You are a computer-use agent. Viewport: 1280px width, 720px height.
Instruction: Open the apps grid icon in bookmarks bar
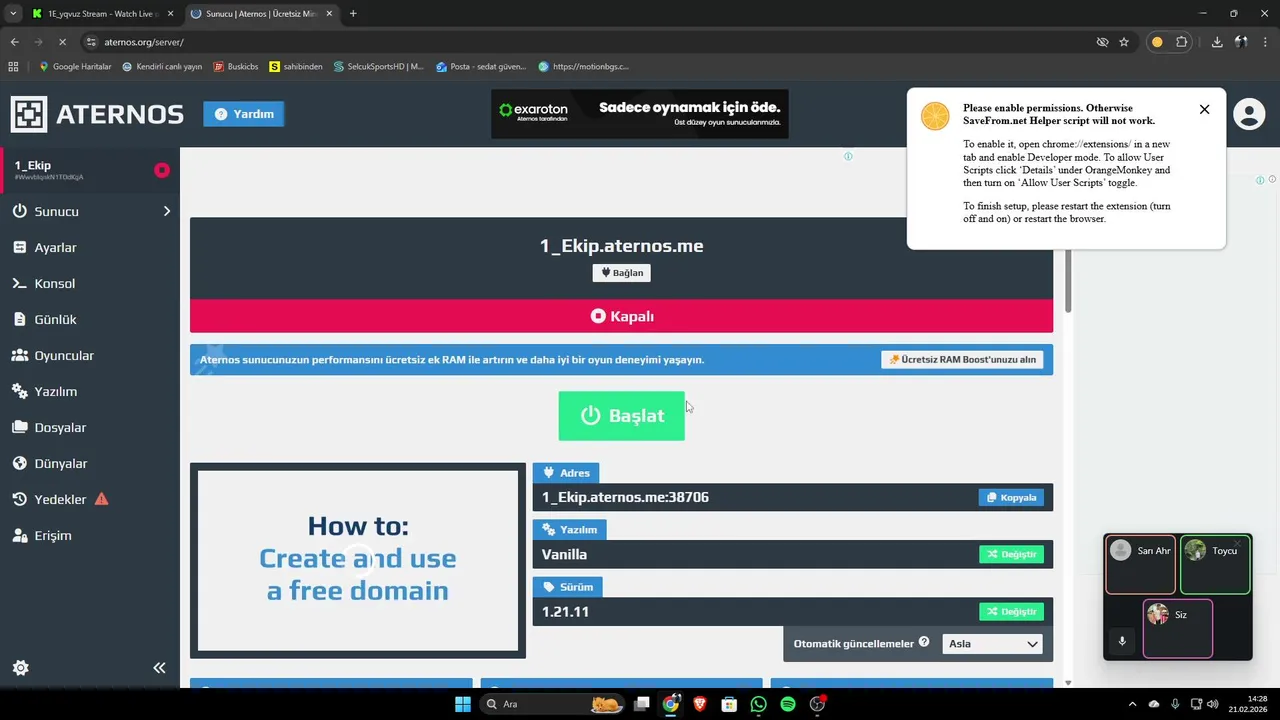coord(13,67)
